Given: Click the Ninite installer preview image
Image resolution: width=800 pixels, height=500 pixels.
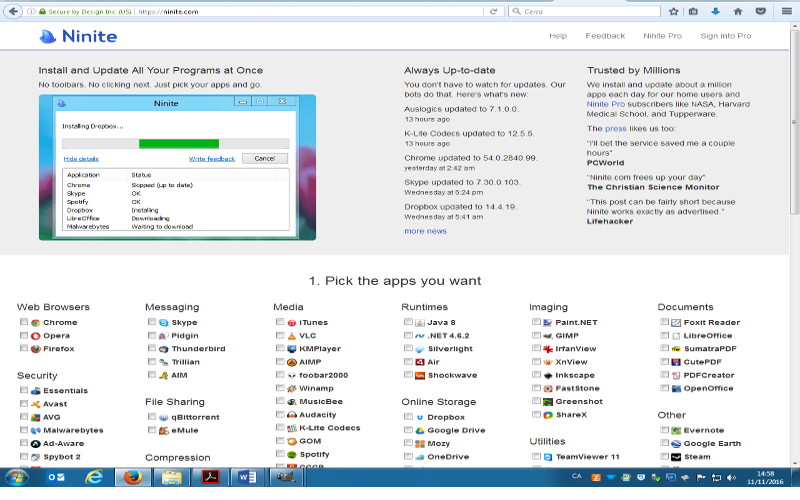Looking at the screenshot, I should click(x=177, y=167).
